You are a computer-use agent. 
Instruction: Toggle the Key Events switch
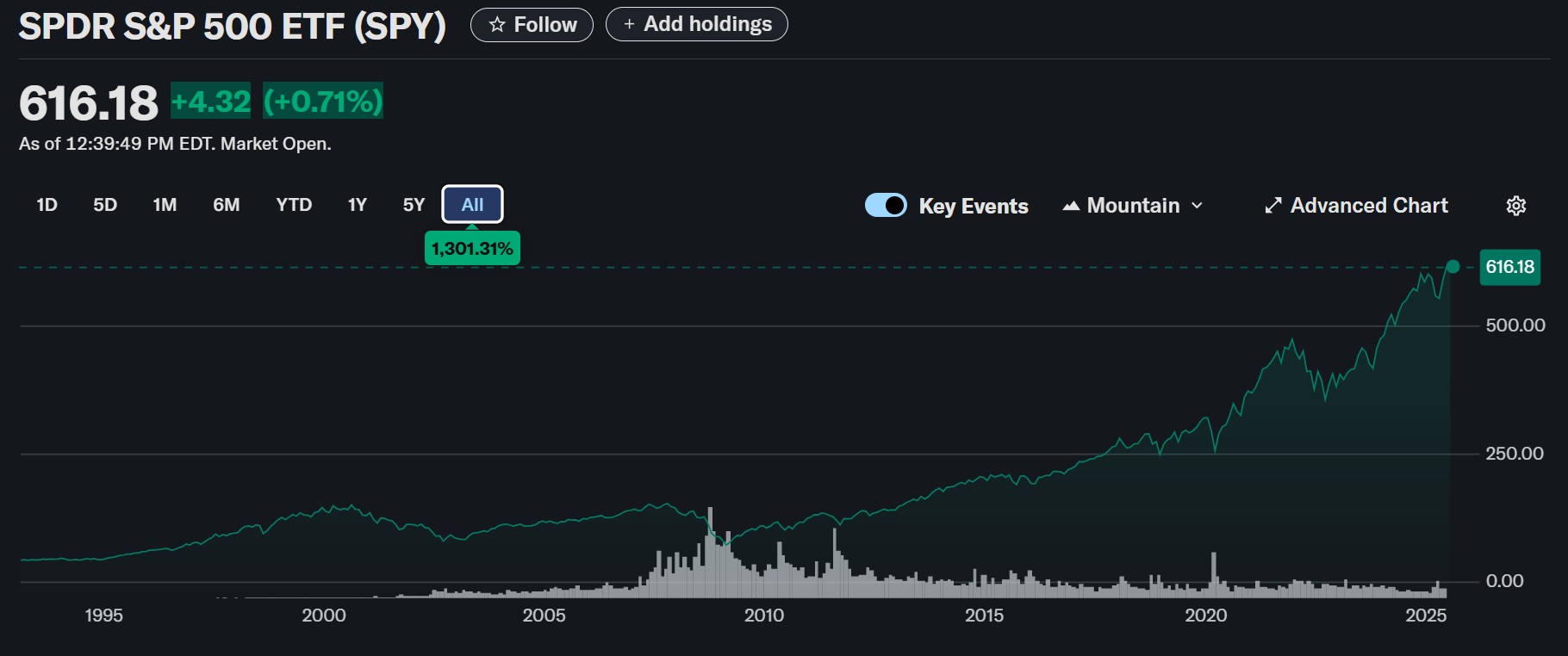point(886,205)
